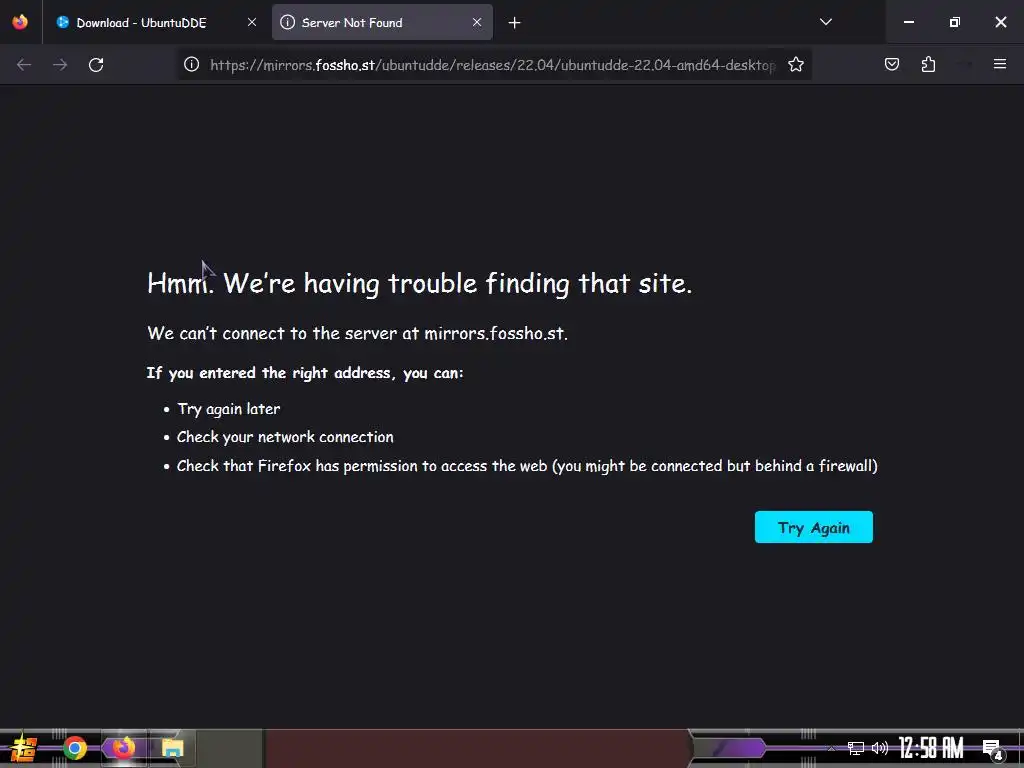
Task: Click the 'Hmm. We're having trouble' heading
Action: pyautogui.click(x=419, y=284)
